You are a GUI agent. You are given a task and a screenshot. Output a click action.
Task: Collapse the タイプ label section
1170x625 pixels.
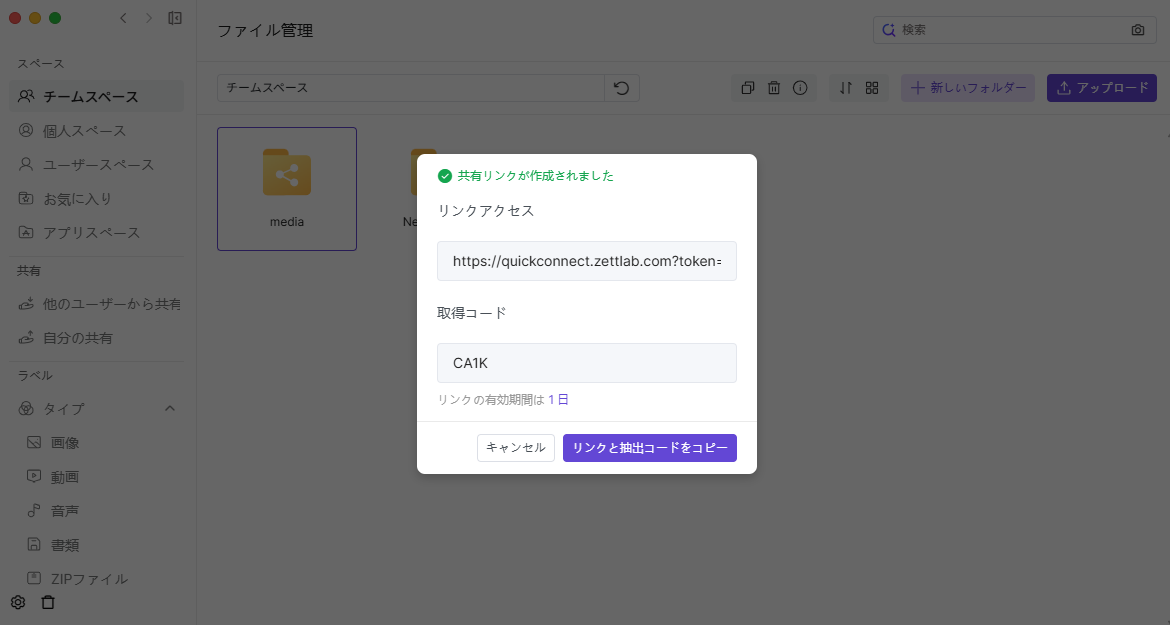[170, 408]
